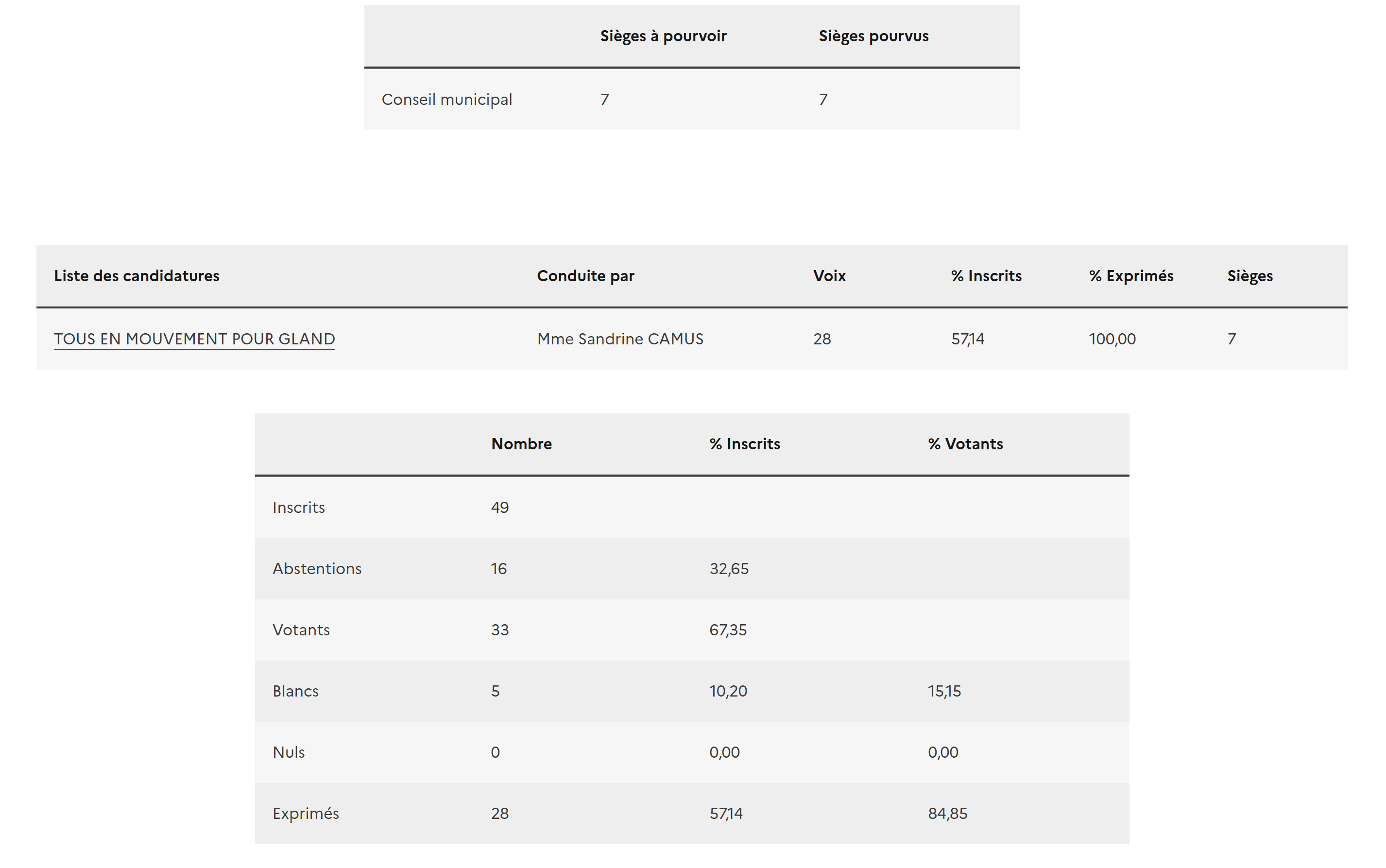Viewport: 1386px width, 868px height.
Task: Click the Conseil municipal row label
Action: click(446, 99)
